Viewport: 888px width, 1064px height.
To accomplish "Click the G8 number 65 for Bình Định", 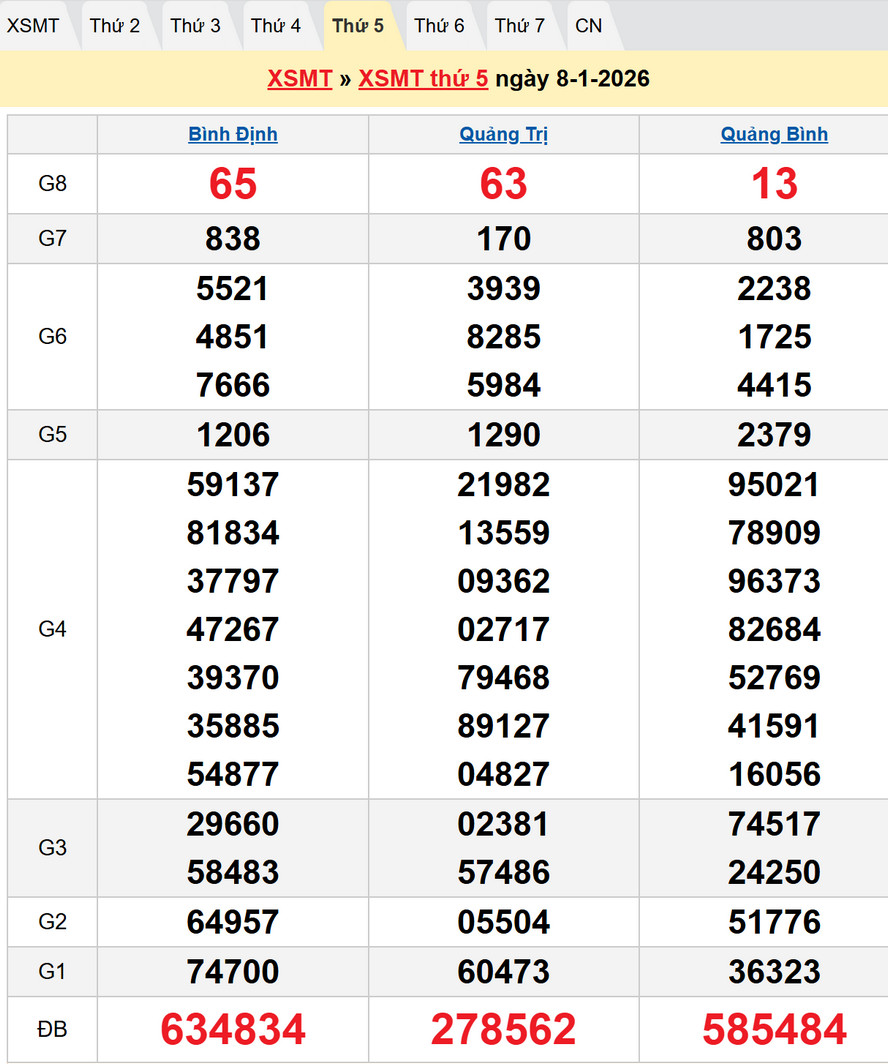I will [233, 184].
